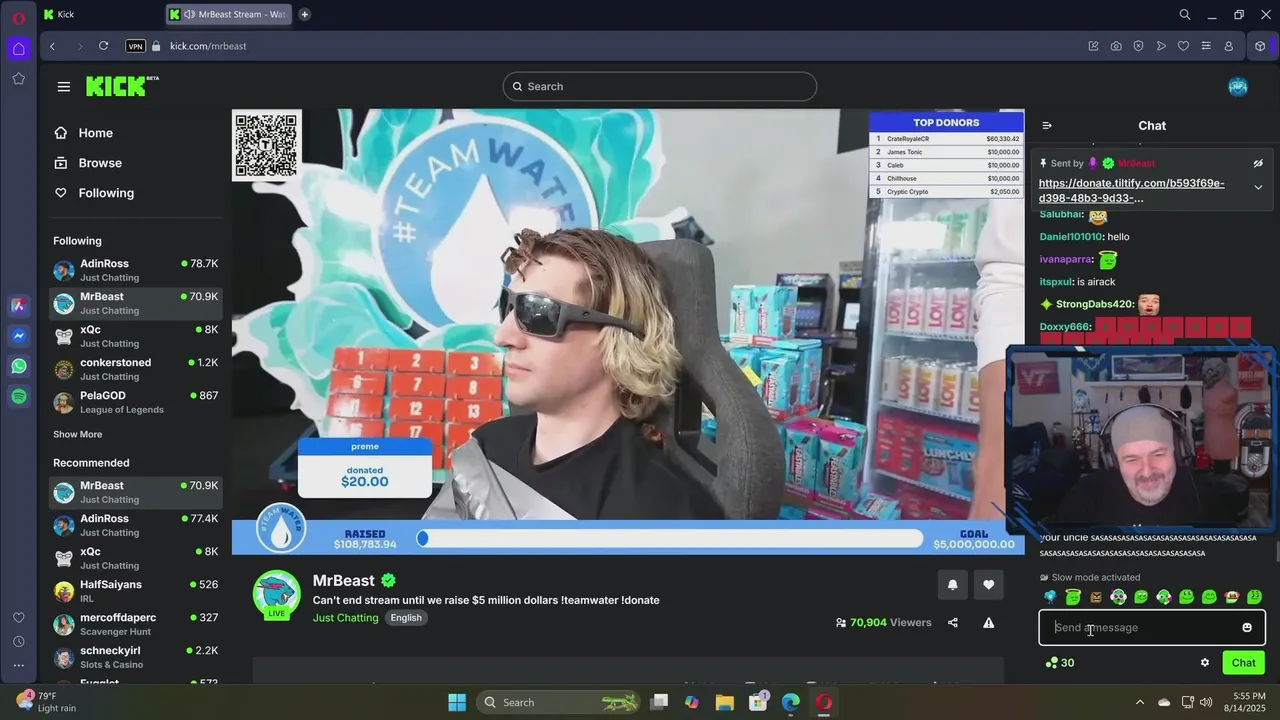Open extensions cube icon
The image size is (1280, 720).
click(1260, 46)
